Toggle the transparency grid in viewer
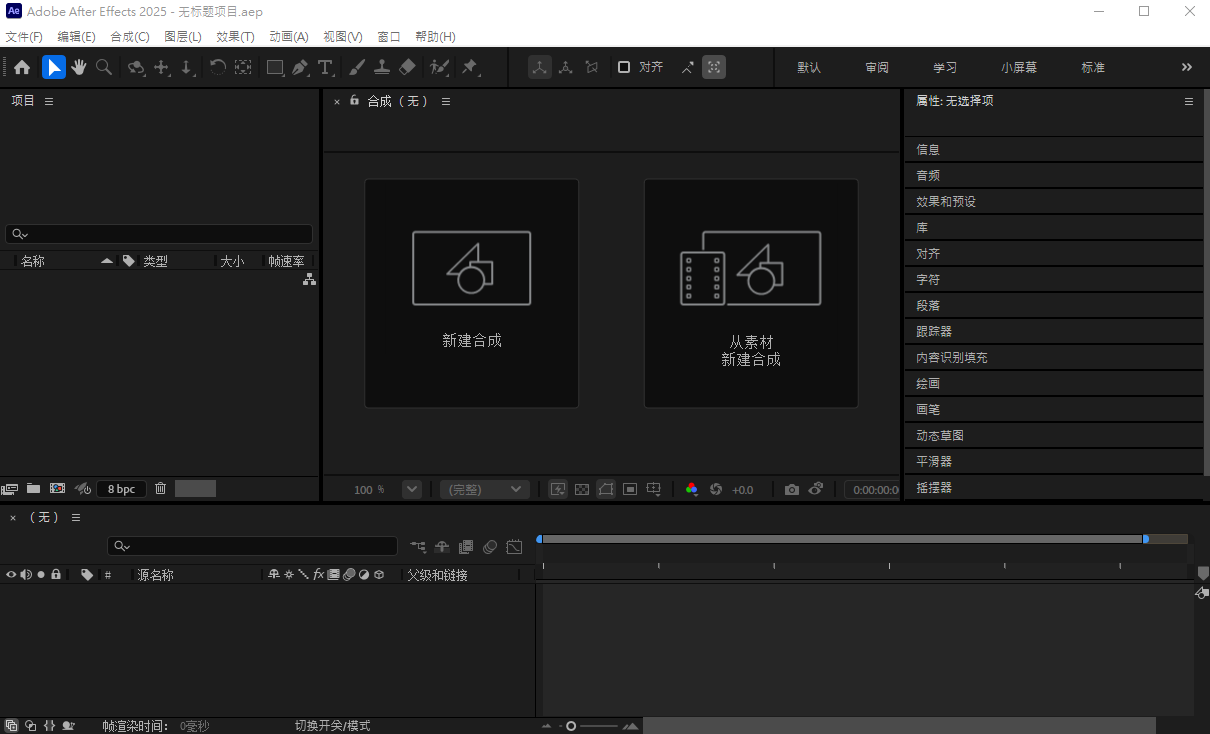 coord(582,489)
